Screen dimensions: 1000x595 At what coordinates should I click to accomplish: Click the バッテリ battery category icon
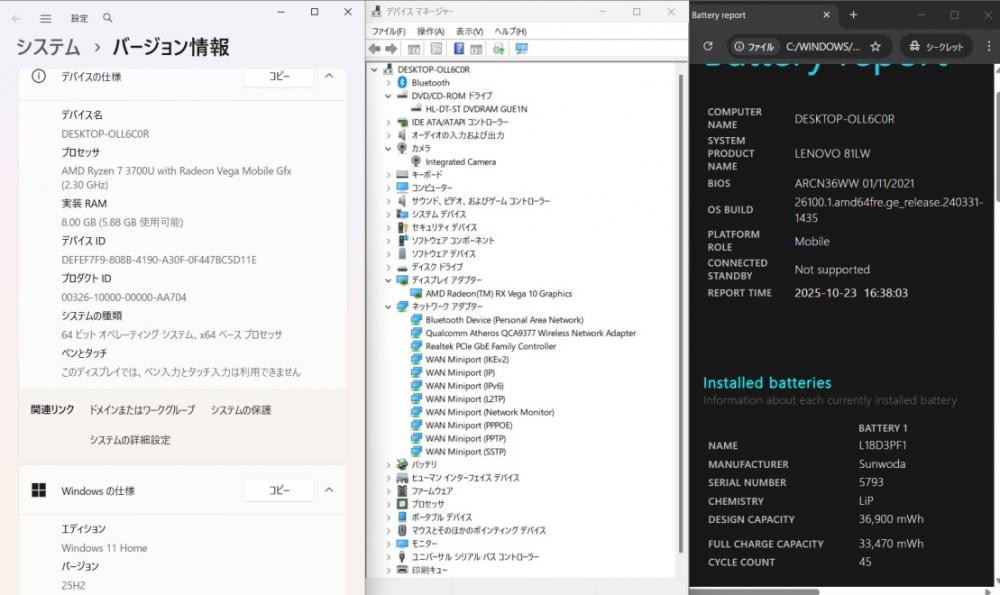[x=402, y=464]
